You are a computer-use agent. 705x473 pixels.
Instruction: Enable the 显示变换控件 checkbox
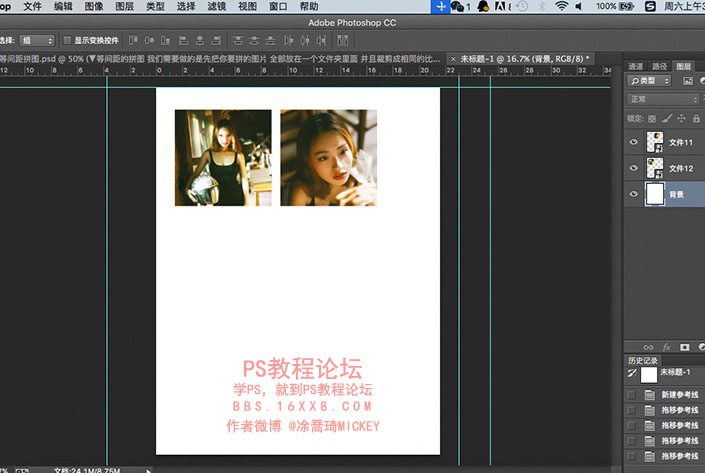[67, 40]
